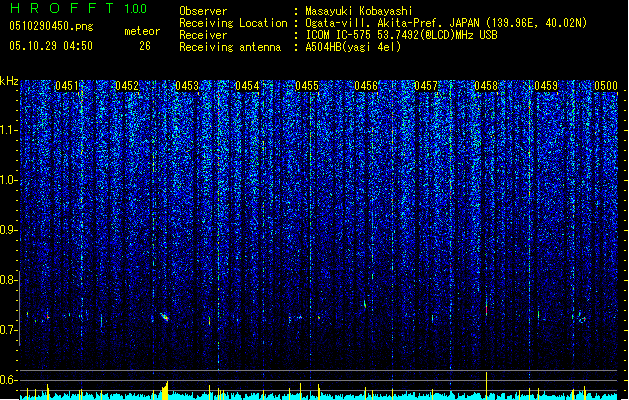Click the date stamp 05.10.29 04:50
This screenshot has width=629, height=400.
[x=51, y=46]
